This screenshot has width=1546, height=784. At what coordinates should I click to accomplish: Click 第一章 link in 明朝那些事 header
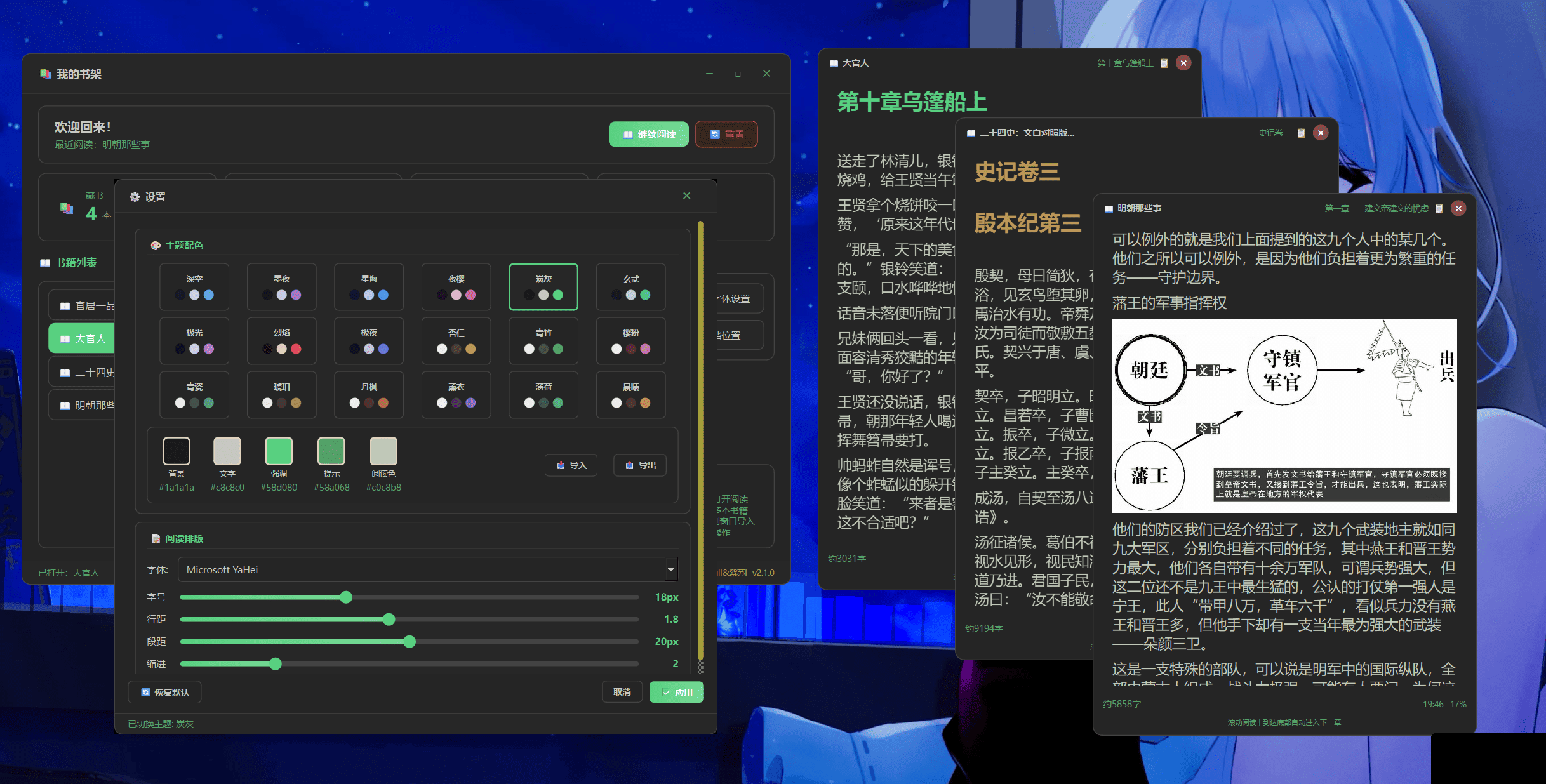[x=1336, y=208]
